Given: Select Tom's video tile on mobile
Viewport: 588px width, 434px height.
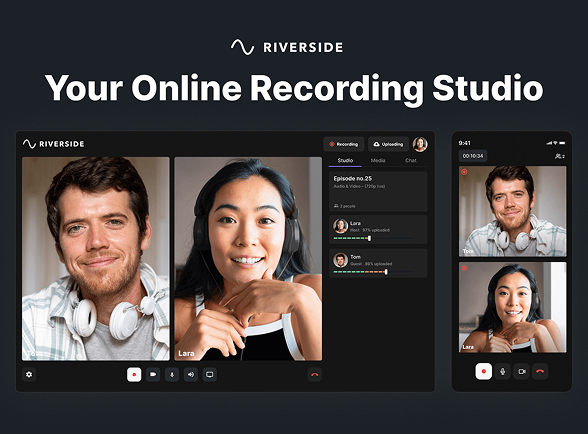Looking at the screenshot, I should click(513, 211).
